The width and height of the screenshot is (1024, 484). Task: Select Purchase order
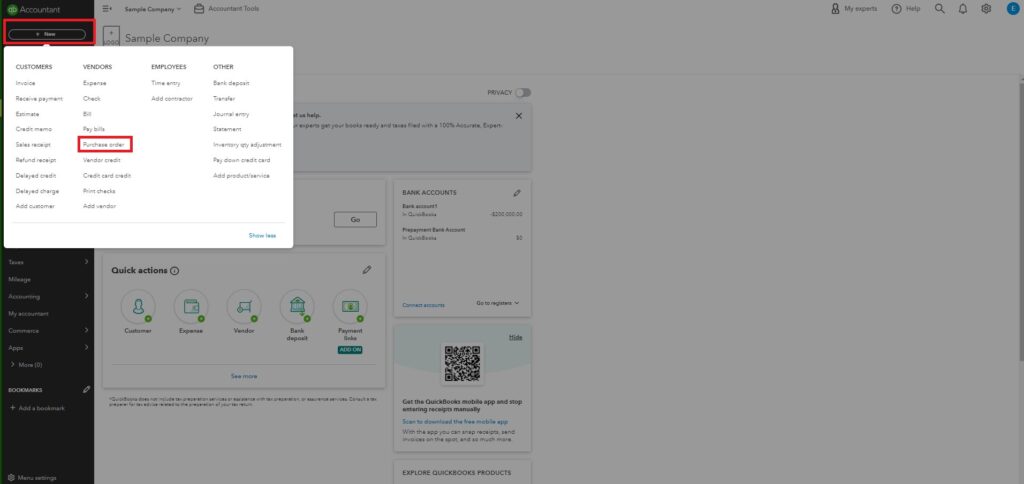pos(104,145)
